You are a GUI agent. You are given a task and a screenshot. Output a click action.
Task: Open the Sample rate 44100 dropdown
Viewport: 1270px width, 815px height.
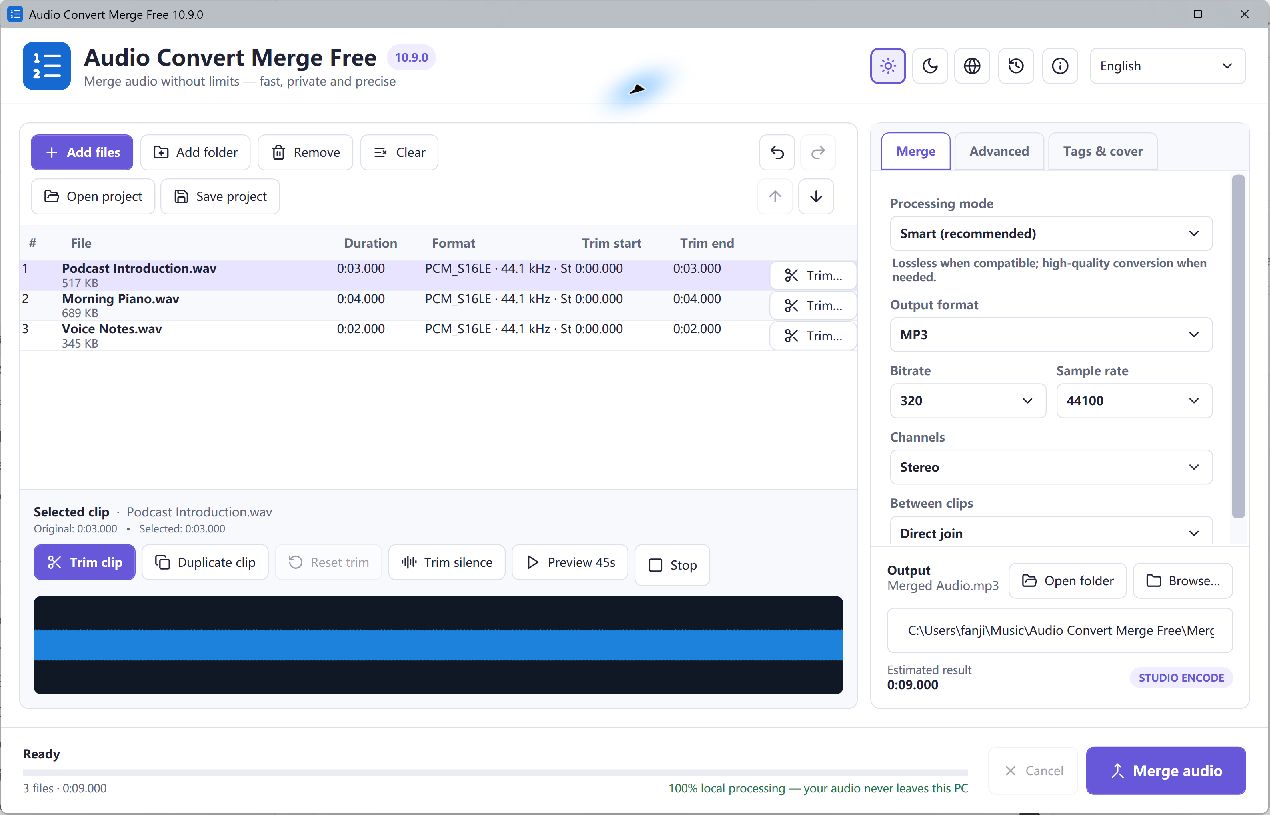click(x=1134, y=400)
